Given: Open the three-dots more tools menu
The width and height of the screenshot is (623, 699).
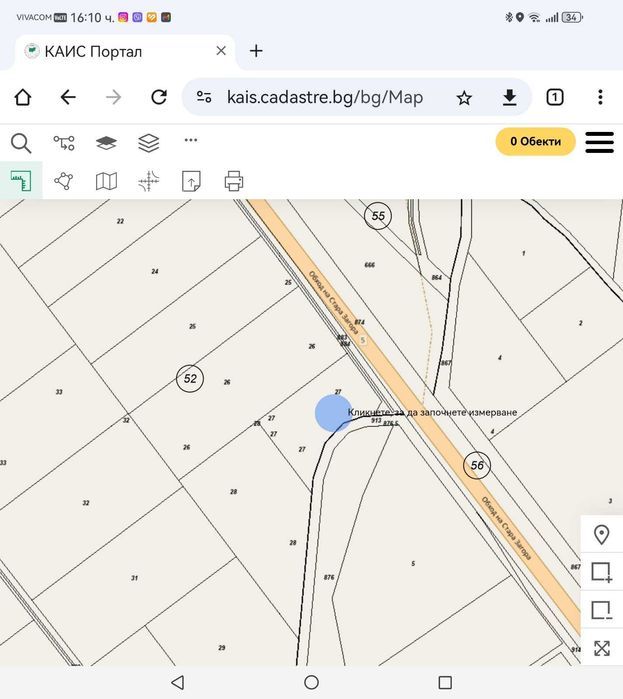Looking at the screenshot, I should tap(191, 140).
